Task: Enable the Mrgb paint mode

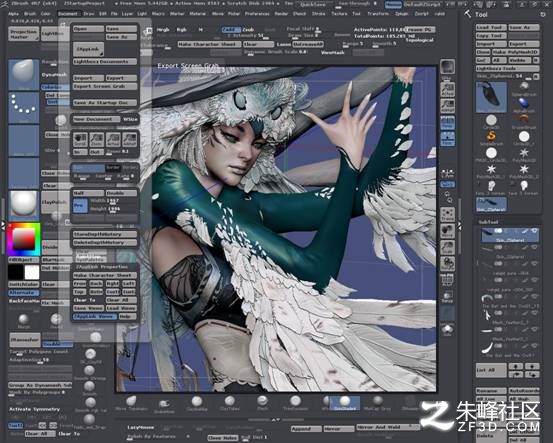Action: (x=163, y=30)
